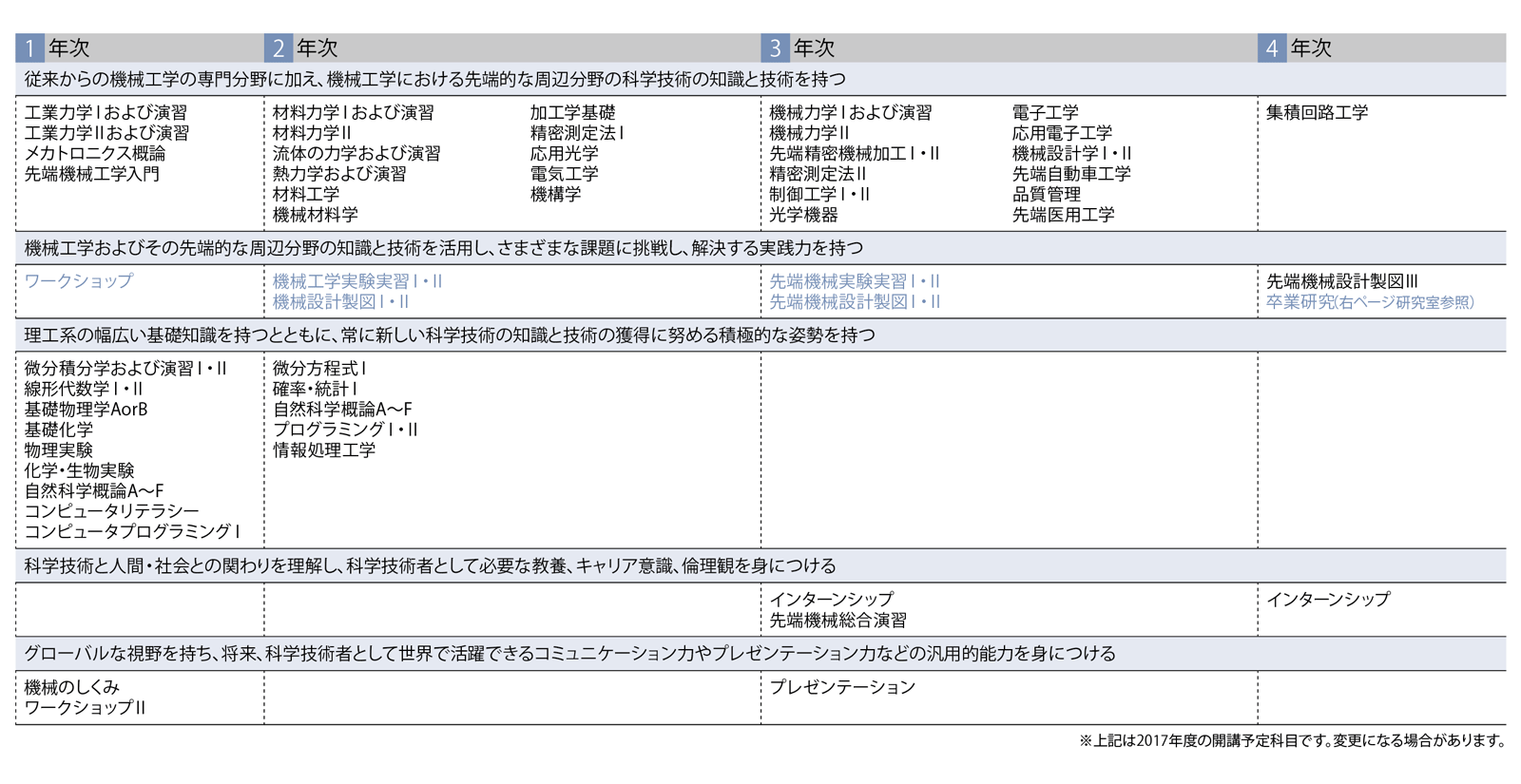Click 品質管理 entry
1521x784 pixels.
[x=1046, y=194]
